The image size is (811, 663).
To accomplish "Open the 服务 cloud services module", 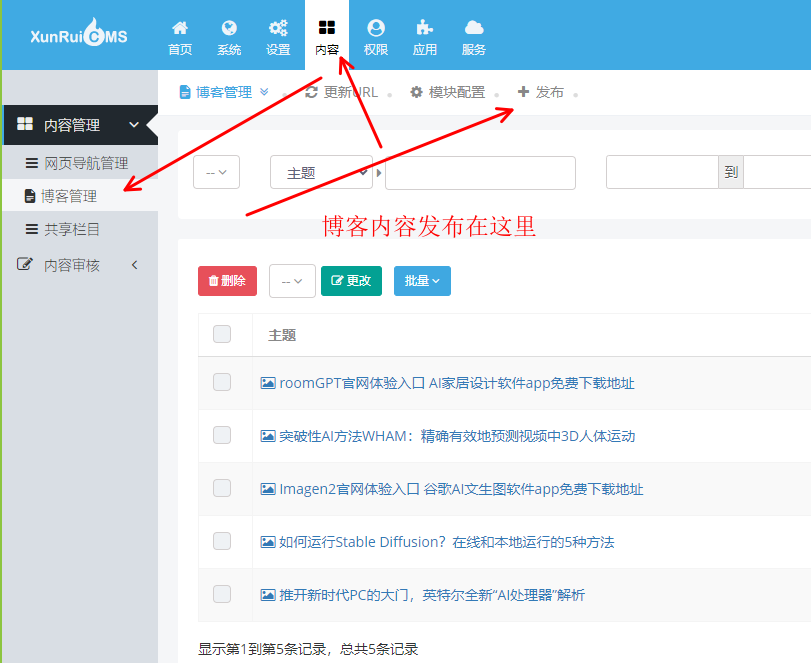I will (473, 35).
